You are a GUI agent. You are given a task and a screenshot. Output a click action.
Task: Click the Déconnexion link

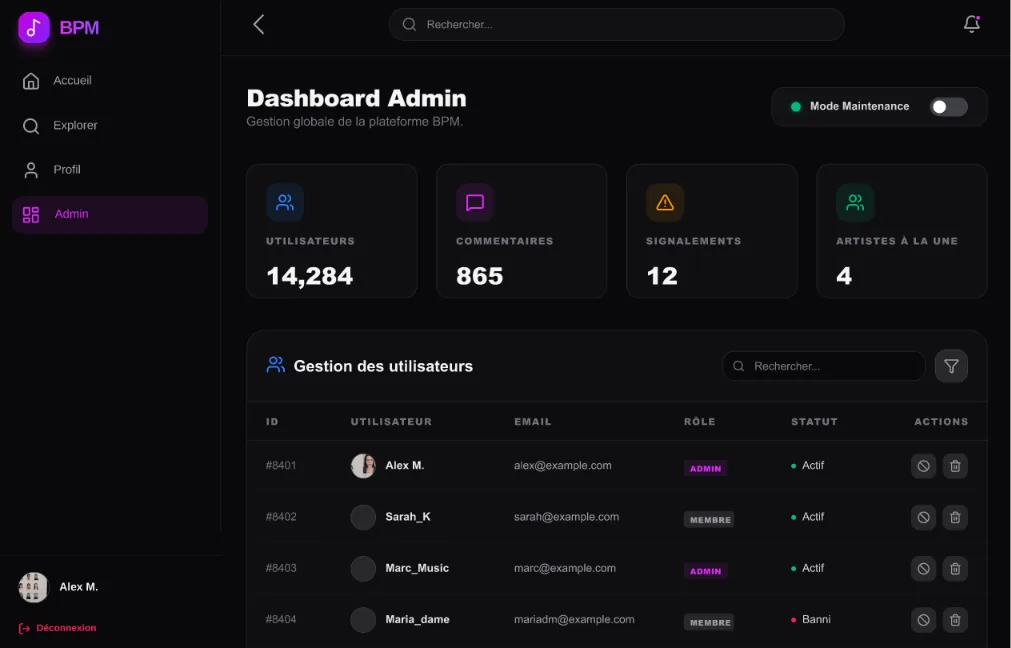pos(57,628)
